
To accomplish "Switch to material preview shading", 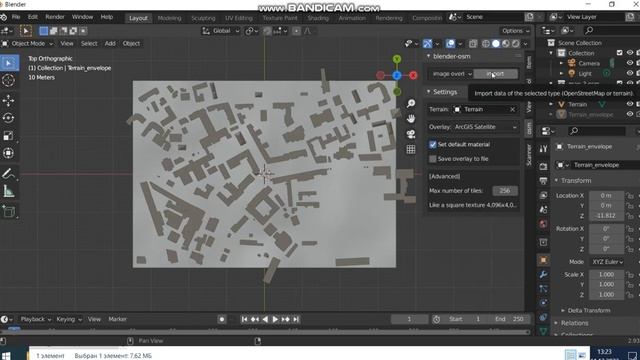I will click(x=506, y=44).
